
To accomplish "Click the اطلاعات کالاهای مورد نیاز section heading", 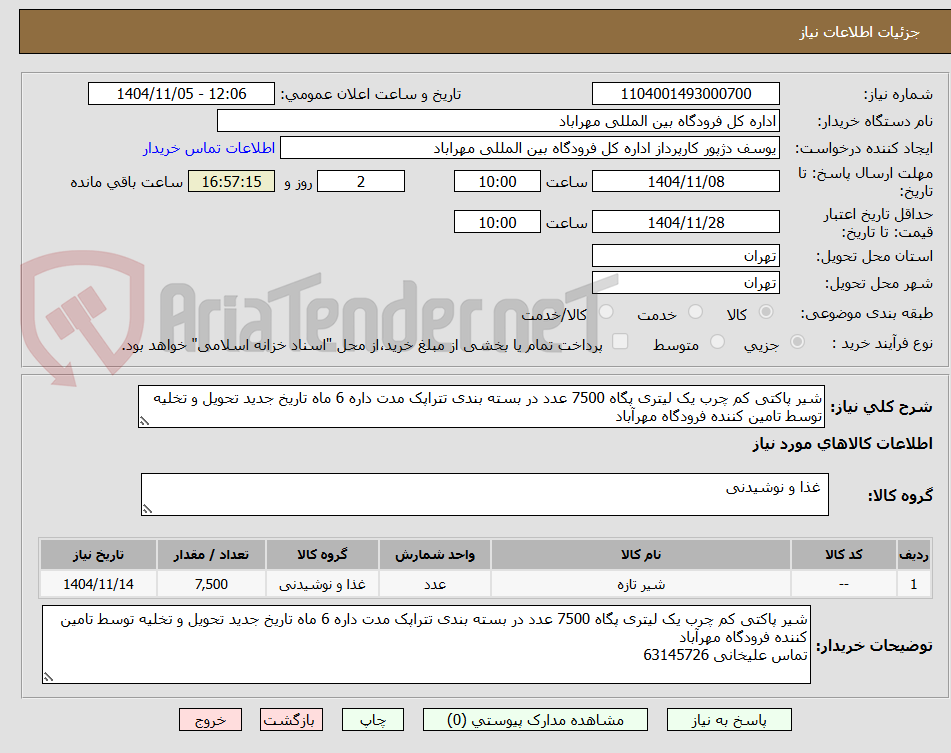I will click(842, 444).
